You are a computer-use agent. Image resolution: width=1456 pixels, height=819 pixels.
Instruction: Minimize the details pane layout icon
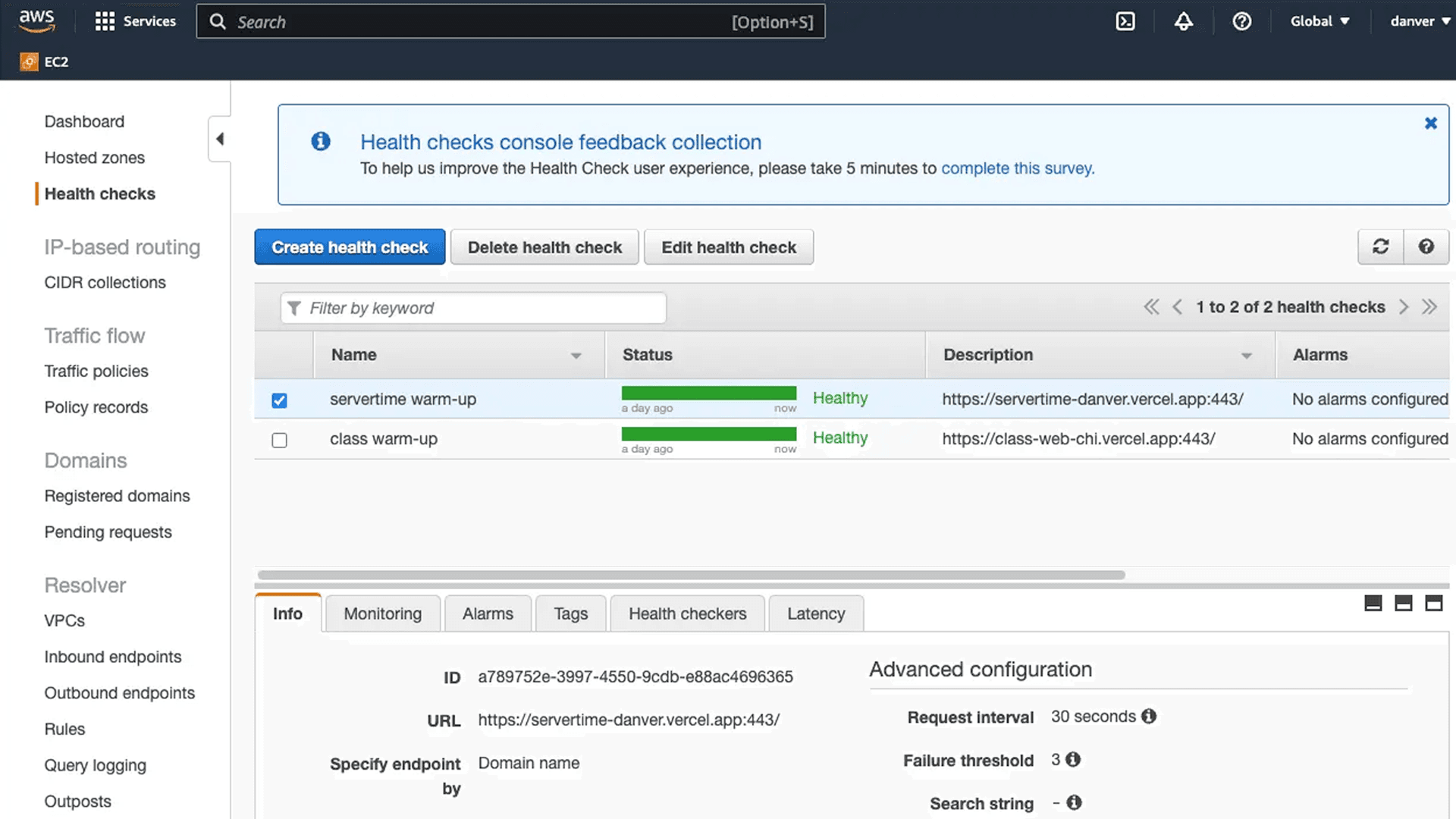click(x=1373, y=603)
